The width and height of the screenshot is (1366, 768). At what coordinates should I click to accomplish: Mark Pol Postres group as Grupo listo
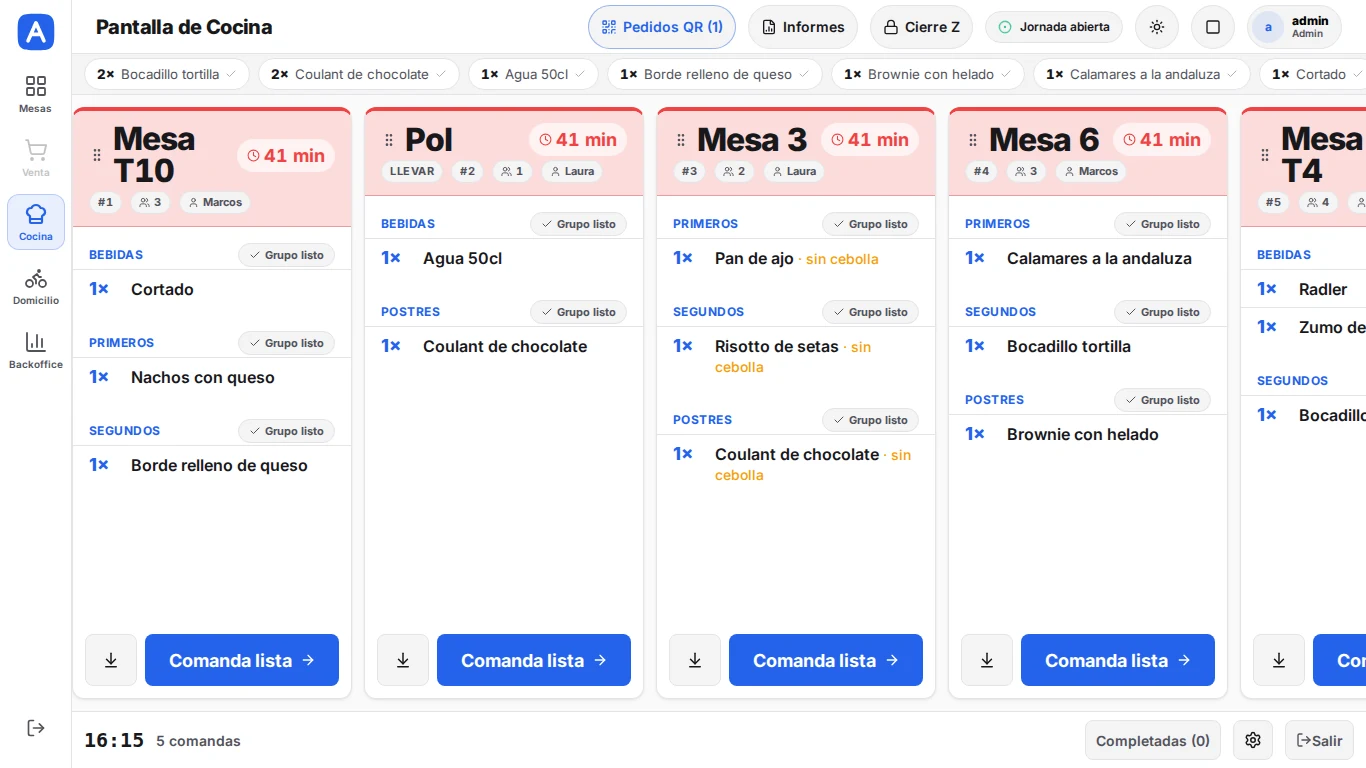(x=578, y=312)
